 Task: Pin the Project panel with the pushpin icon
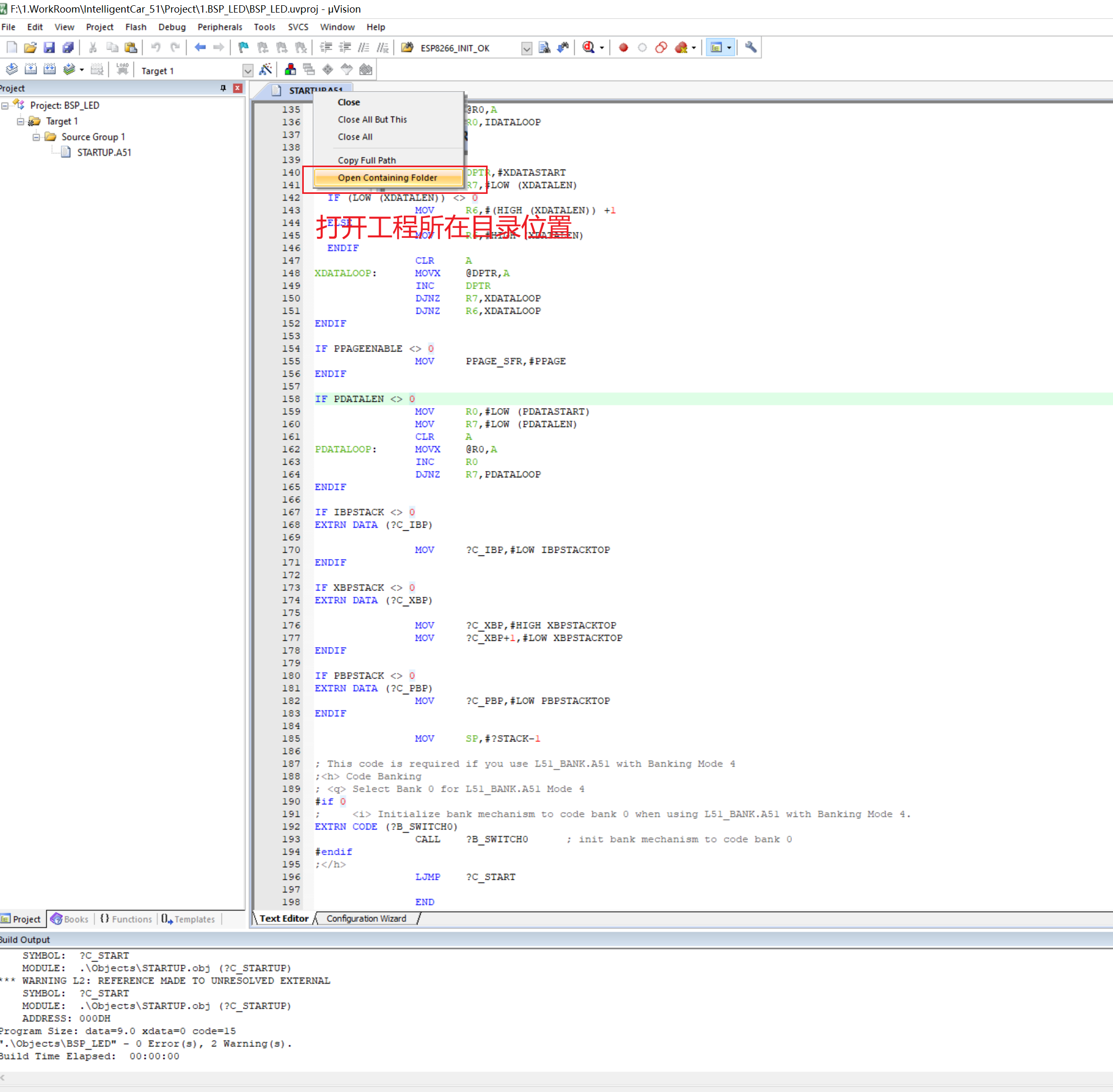point(223,89)
